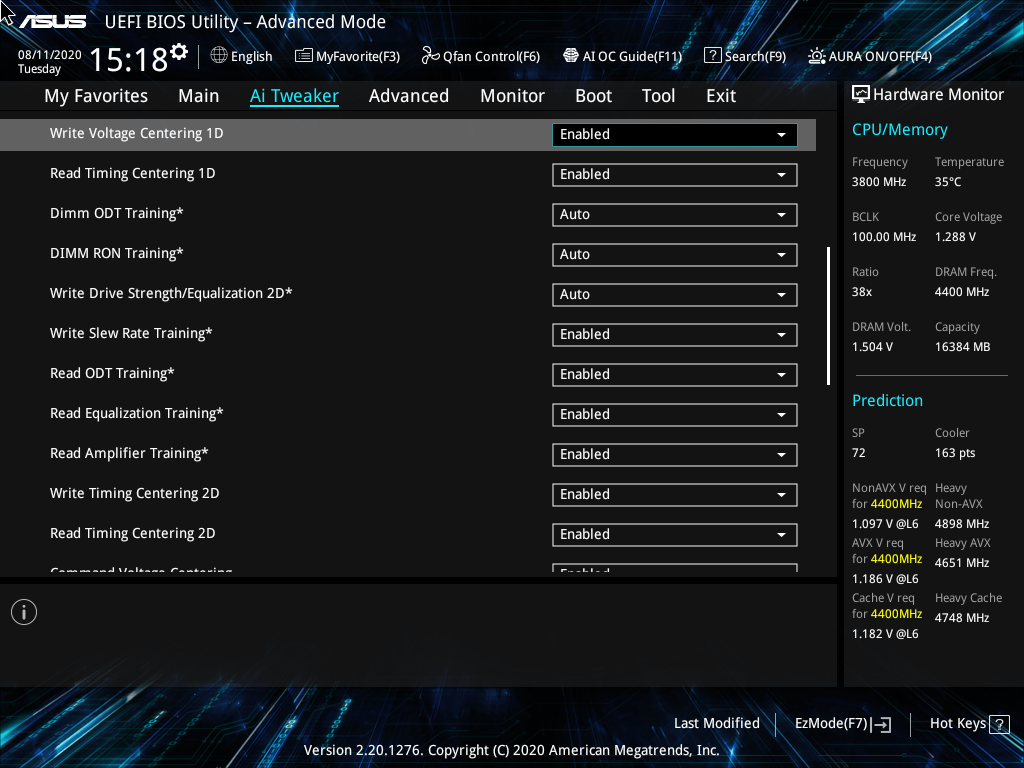Expand the DIMM RON Training selector
The image size is (1024, 768).
(x=674, y=254)
